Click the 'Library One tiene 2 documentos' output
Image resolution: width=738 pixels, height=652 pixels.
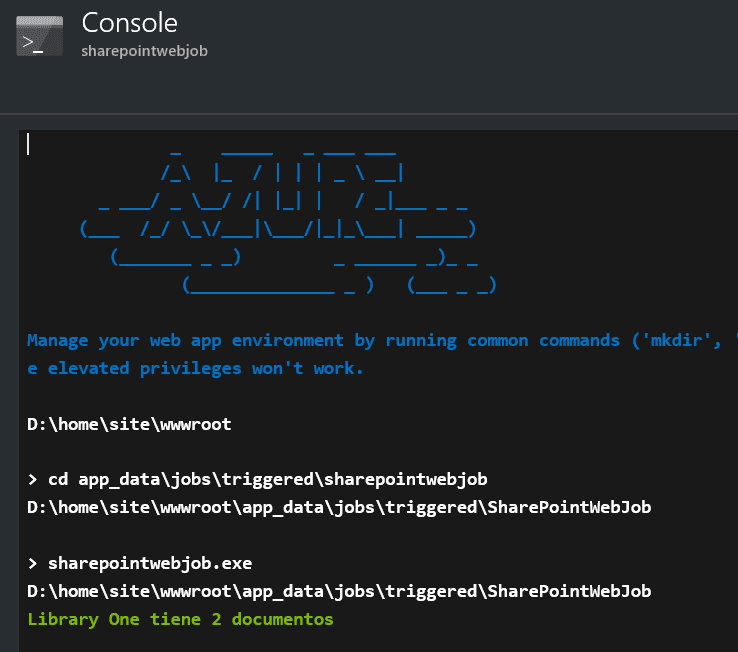[x=180, y=620]
